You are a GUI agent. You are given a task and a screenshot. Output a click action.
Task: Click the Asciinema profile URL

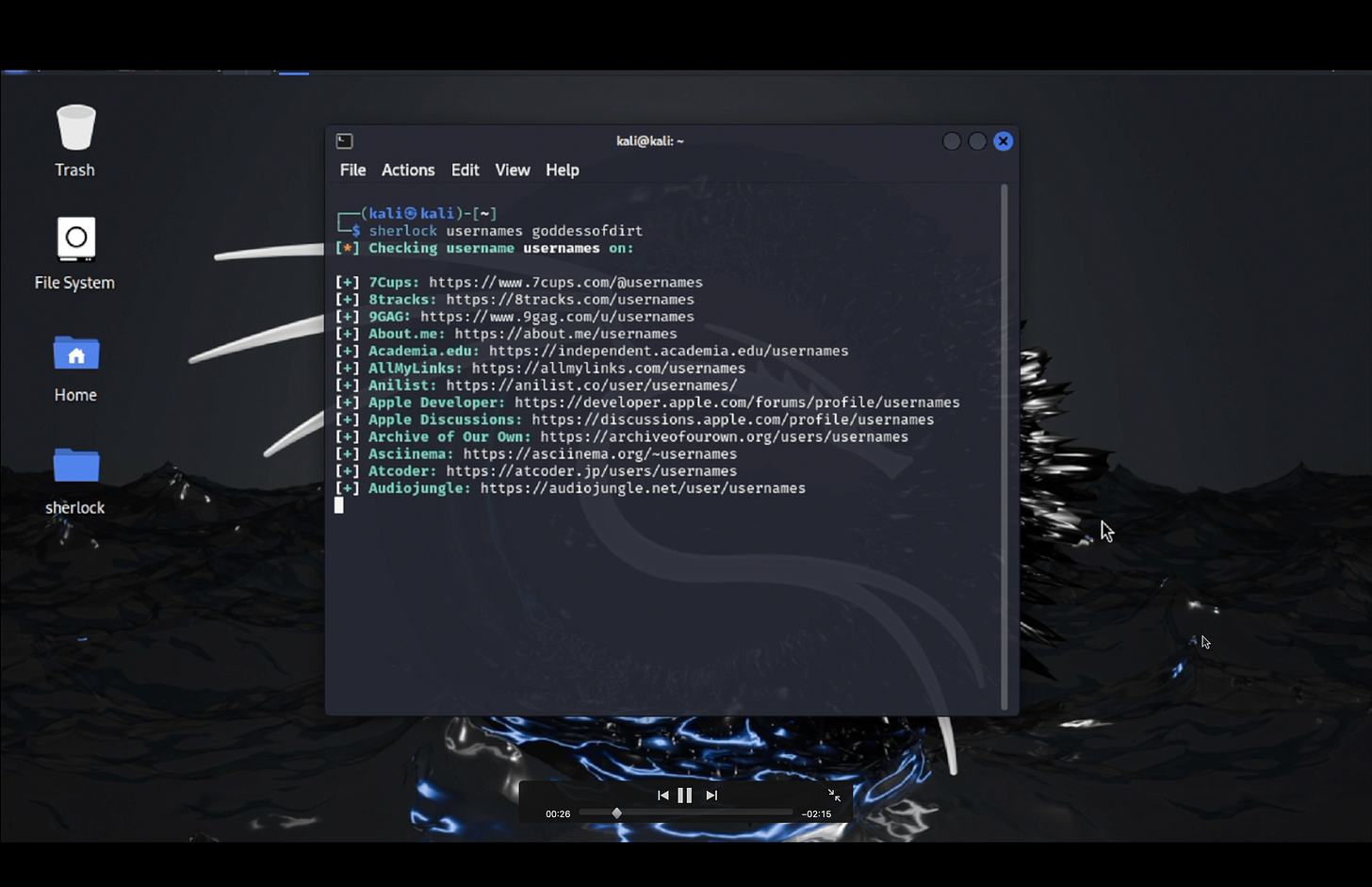pyautogui.click(x=600, y=454)
